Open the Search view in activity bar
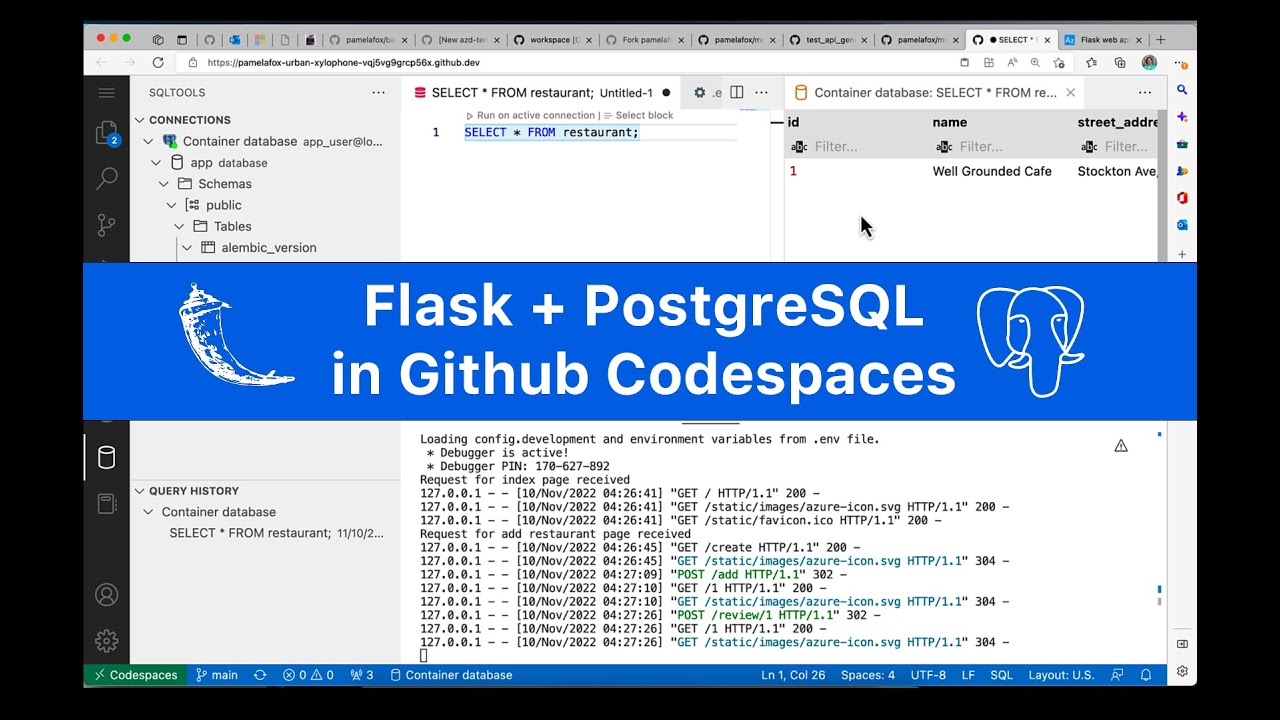Image resolution: width=1280 pixels, height=720 pixels. [x=106, y=179]
